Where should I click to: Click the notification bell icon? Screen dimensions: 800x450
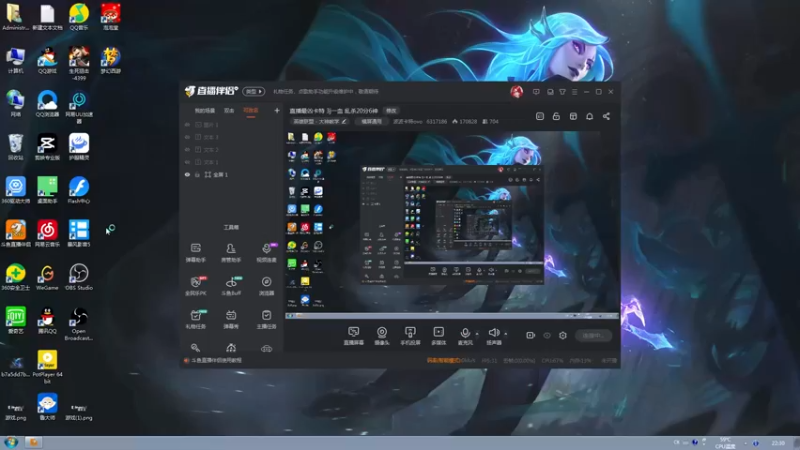coord(589,116)
